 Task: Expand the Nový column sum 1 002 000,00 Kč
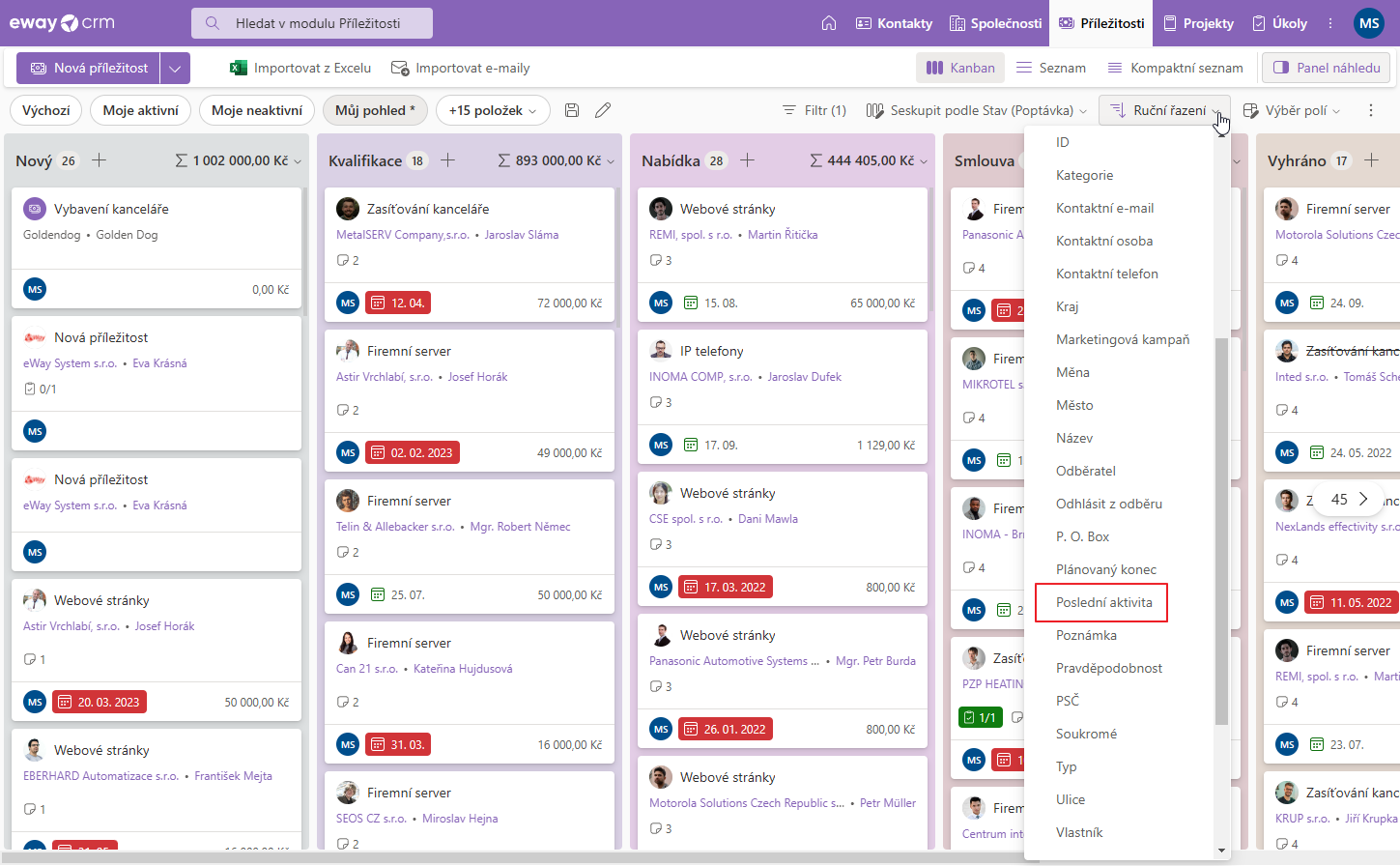pos(239,160)
